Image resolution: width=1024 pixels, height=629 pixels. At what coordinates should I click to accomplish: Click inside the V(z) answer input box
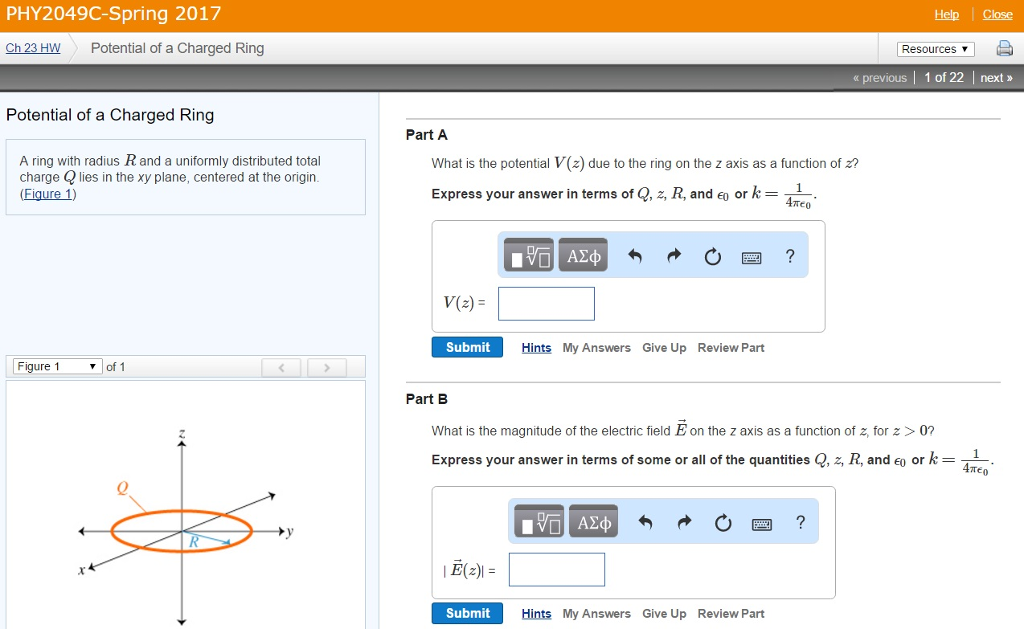[546, 303]
